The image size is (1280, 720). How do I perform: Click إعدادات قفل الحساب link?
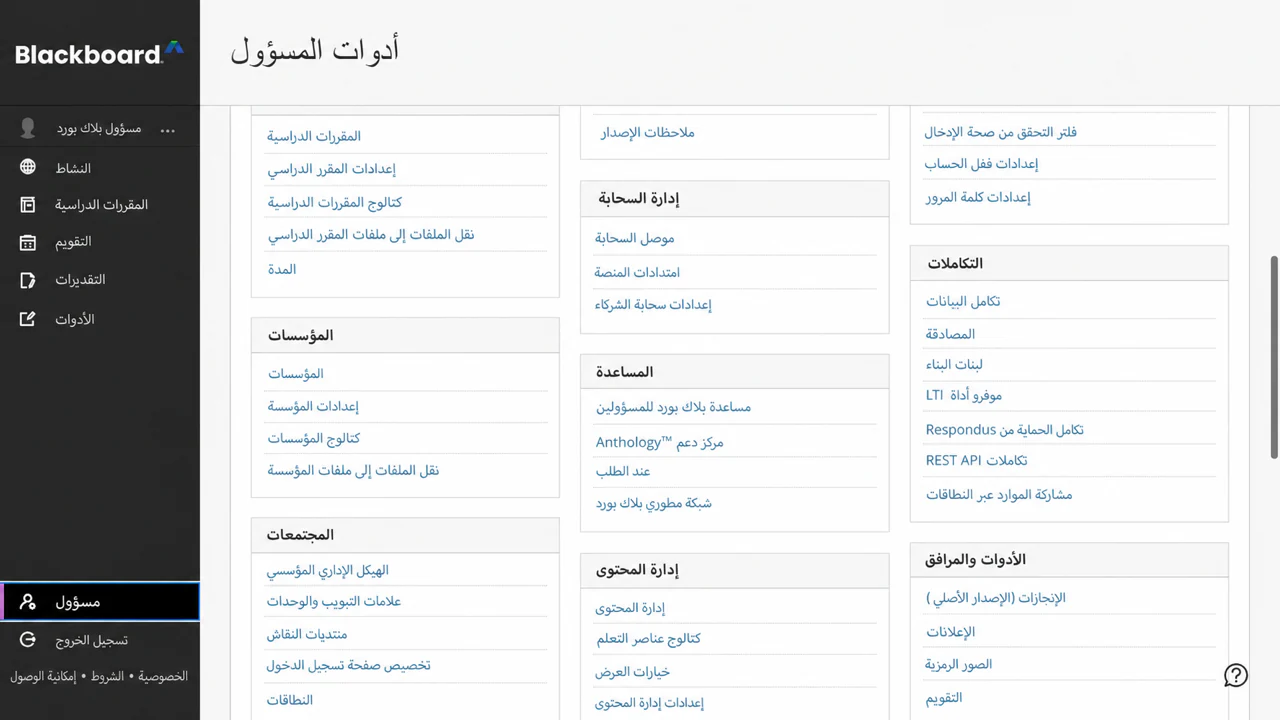982,164
